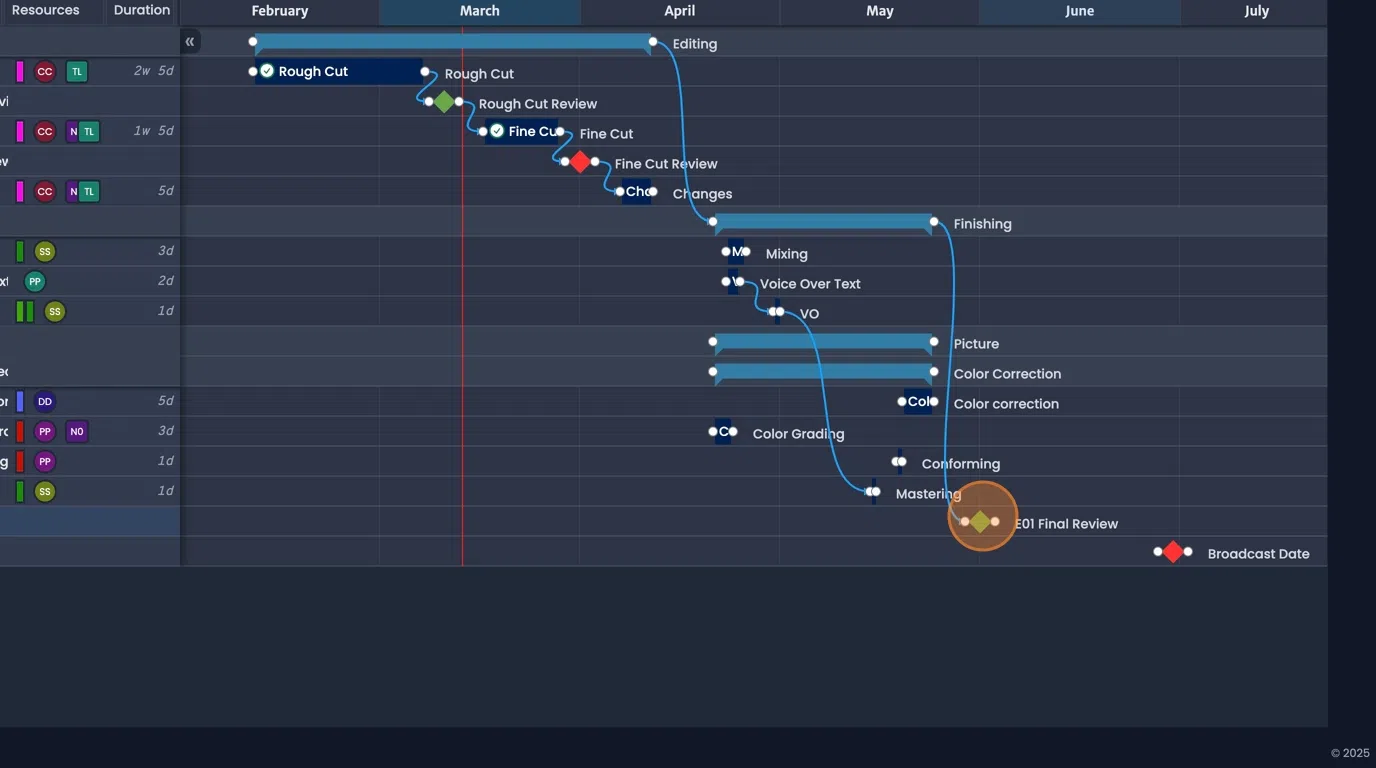Toggle the completion checkmark on Fine Cut bar

click(x=497, y=130)
